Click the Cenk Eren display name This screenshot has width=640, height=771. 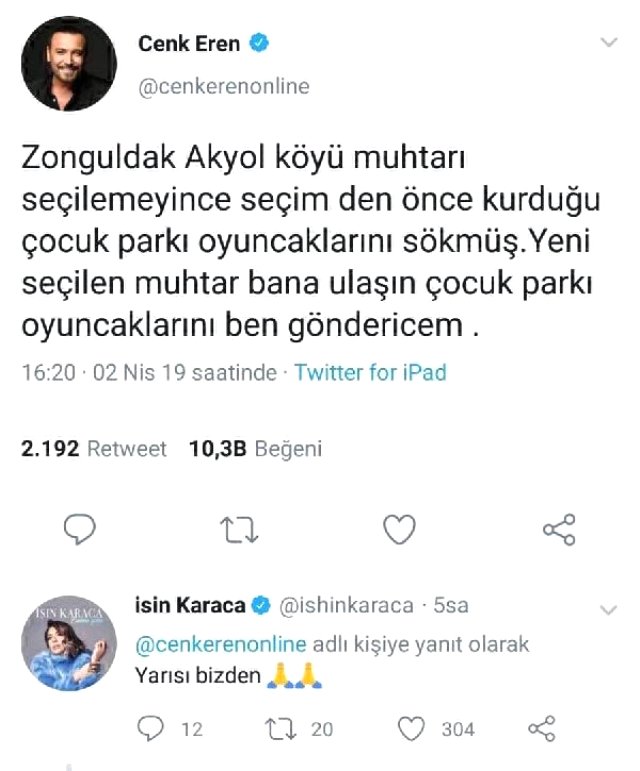(x=188, y=44)
